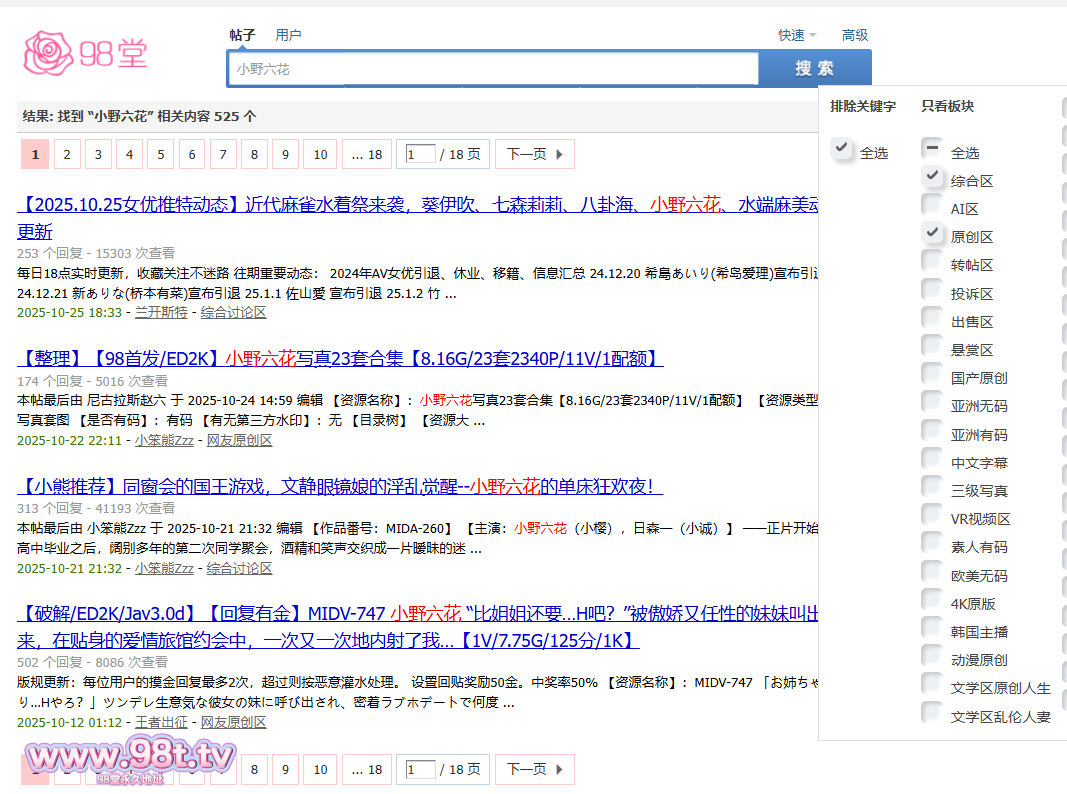Uncheck the 综合区 board checkbox
This screenshot has height=794, width=1067.
click(932, 179)
